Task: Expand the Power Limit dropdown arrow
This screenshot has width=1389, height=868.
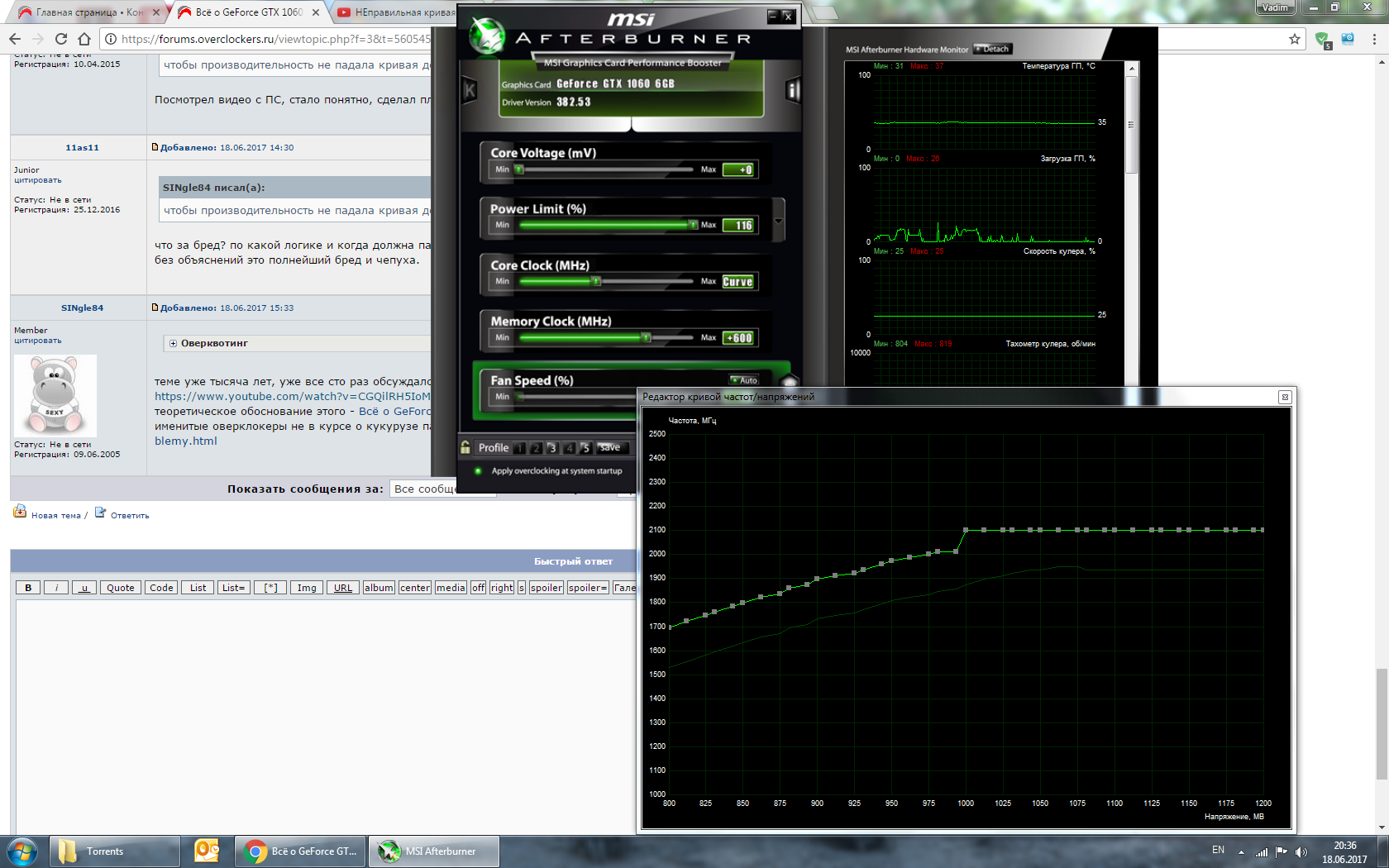Action: [778, 222]
